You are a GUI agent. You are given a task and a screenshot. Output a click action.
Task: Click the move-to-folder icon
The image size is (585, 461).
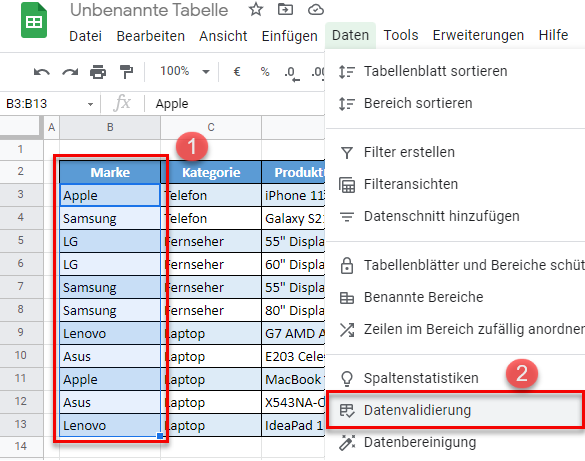(285, 9)
